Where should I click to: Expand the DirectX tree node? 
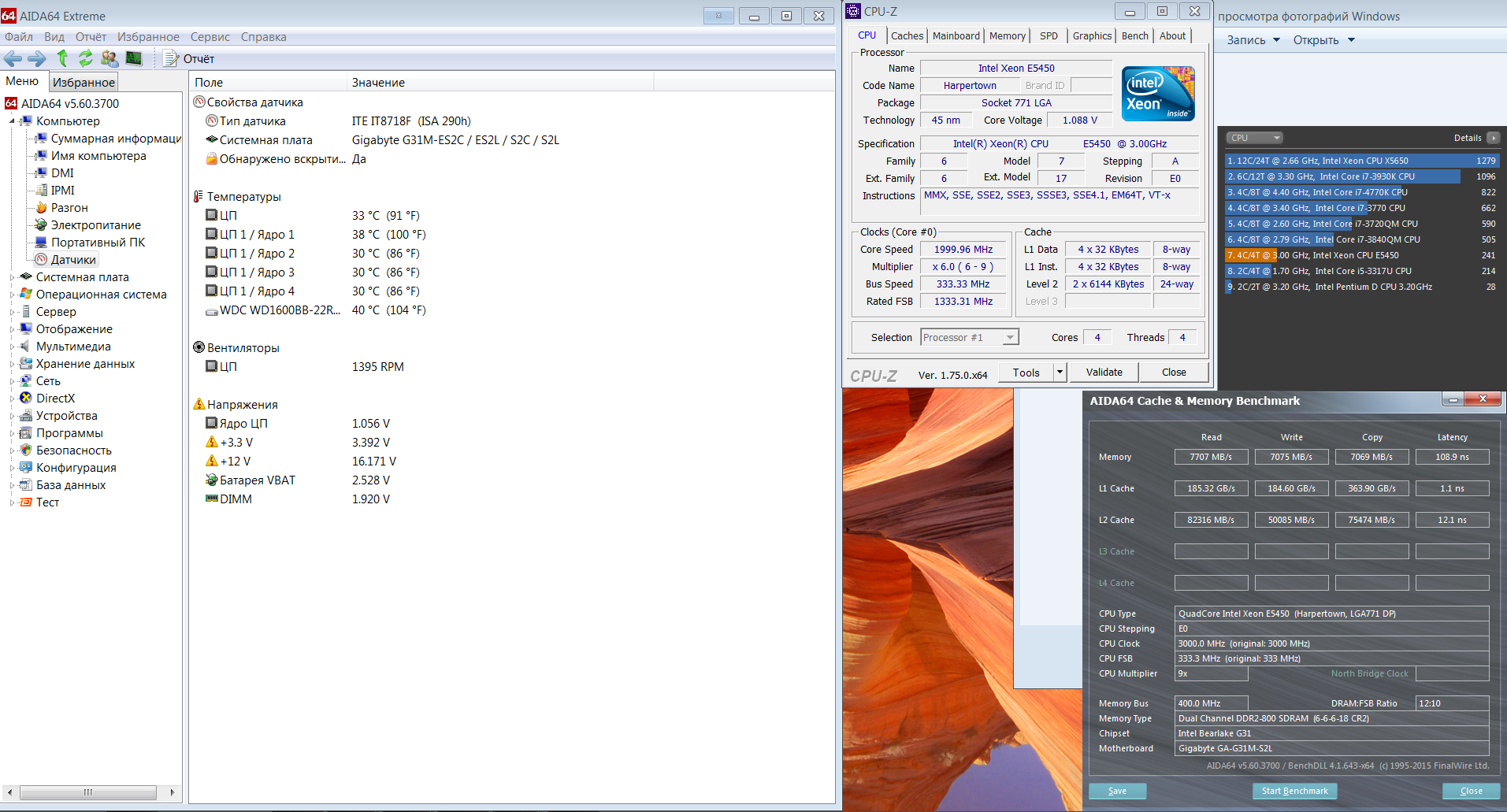click(x=12, y=399)
